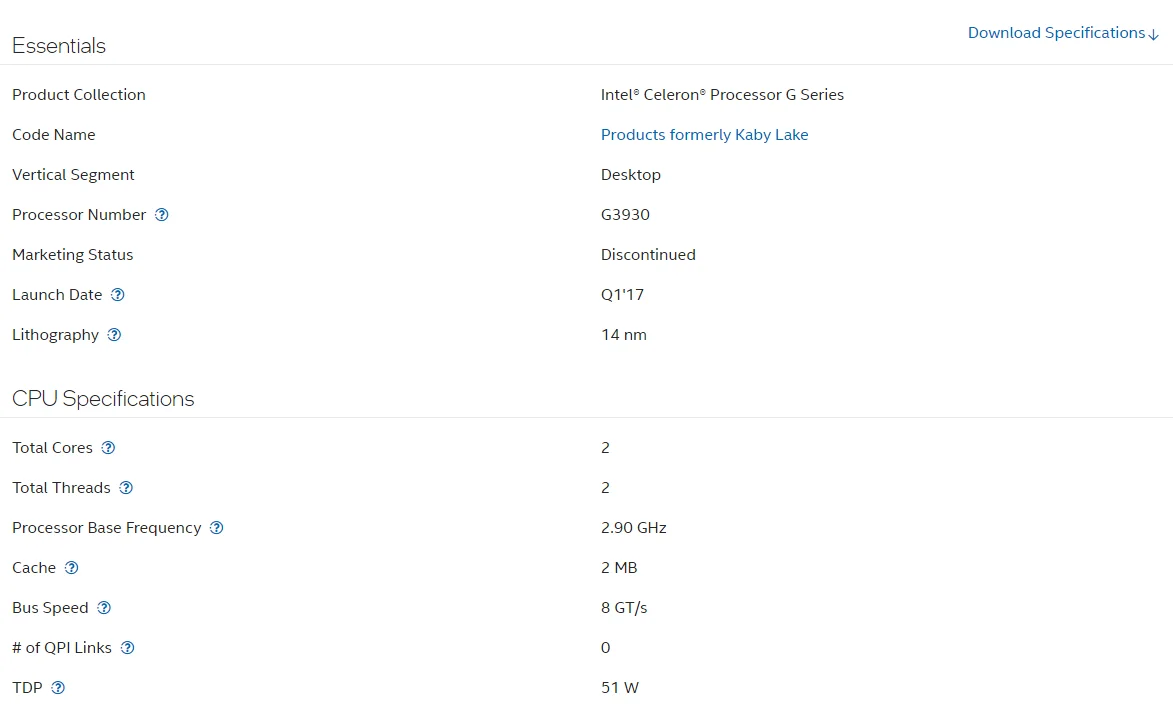
Task: Click the Essentials section heading
Action: click(59, 46)
